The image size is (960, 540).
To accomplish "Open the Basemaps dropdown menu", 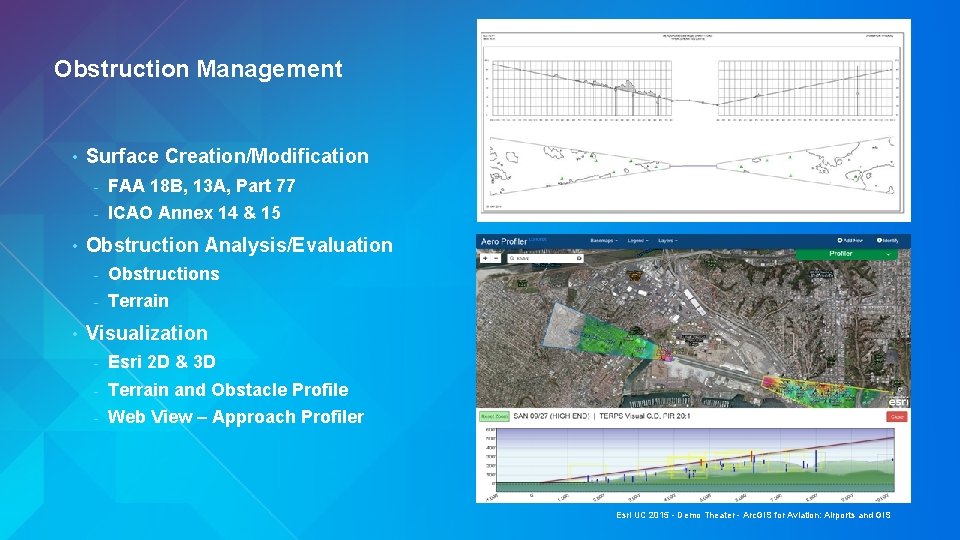I will point(604,241).
